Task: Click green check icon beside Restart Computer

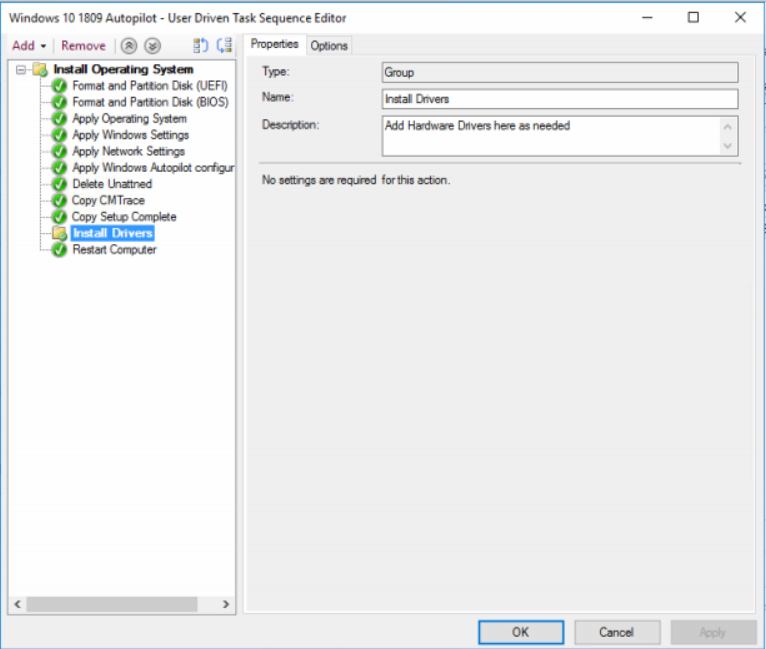Action: tap(59, 250)
